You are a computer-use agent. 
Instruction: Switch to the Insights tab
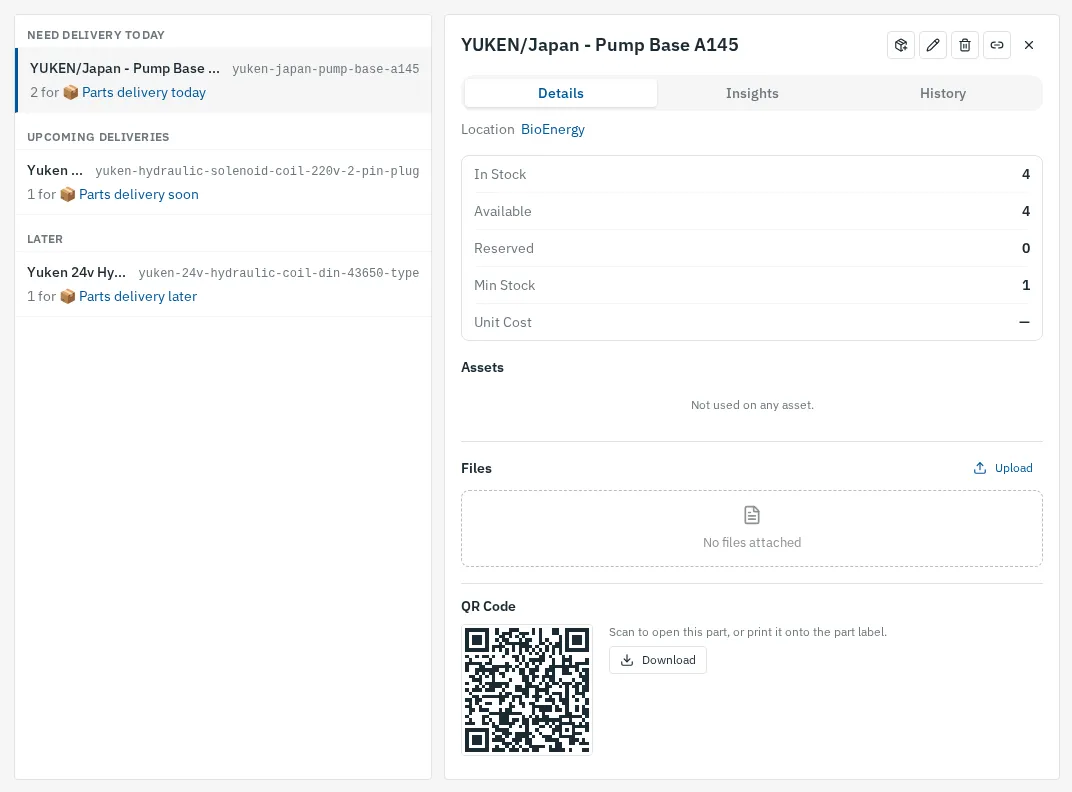[x=752, y=93]
